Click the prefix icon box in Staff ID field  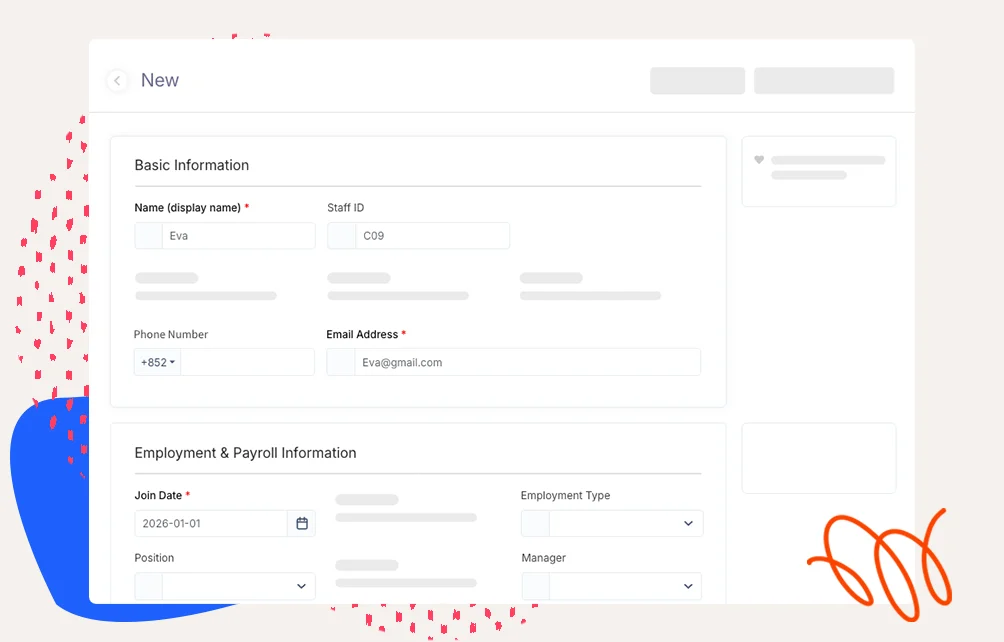pyautogui.click(x=341, y=236)
